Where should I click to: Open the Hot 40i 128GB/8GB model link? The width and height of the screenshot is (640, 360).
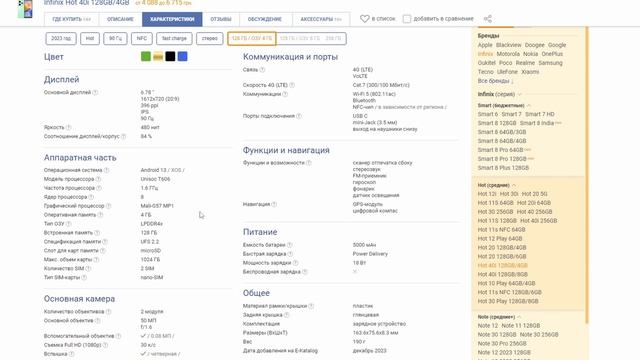502,274
